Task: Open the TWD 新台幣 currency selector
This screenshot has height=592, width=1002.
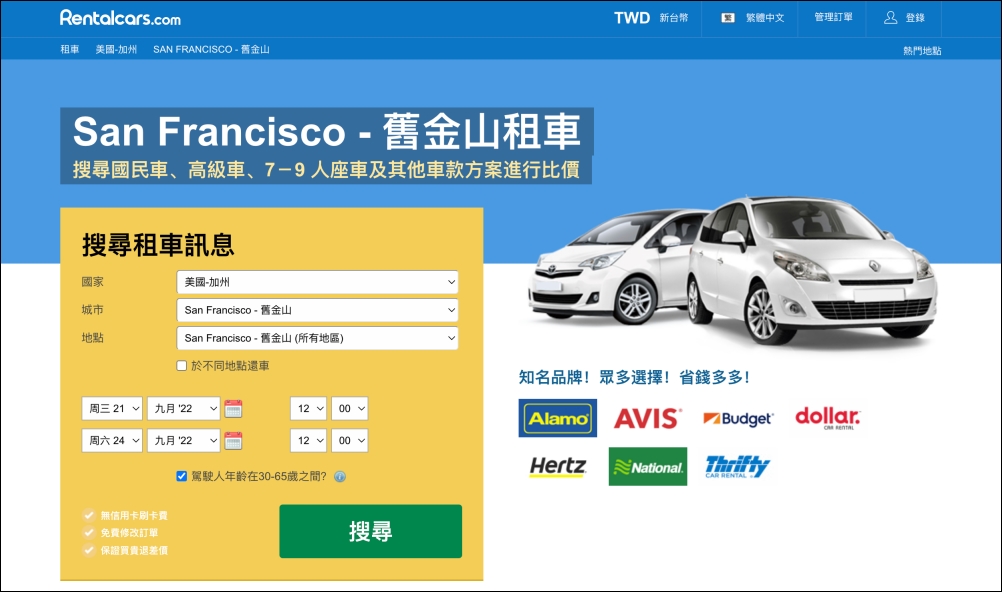Action: 651,18
